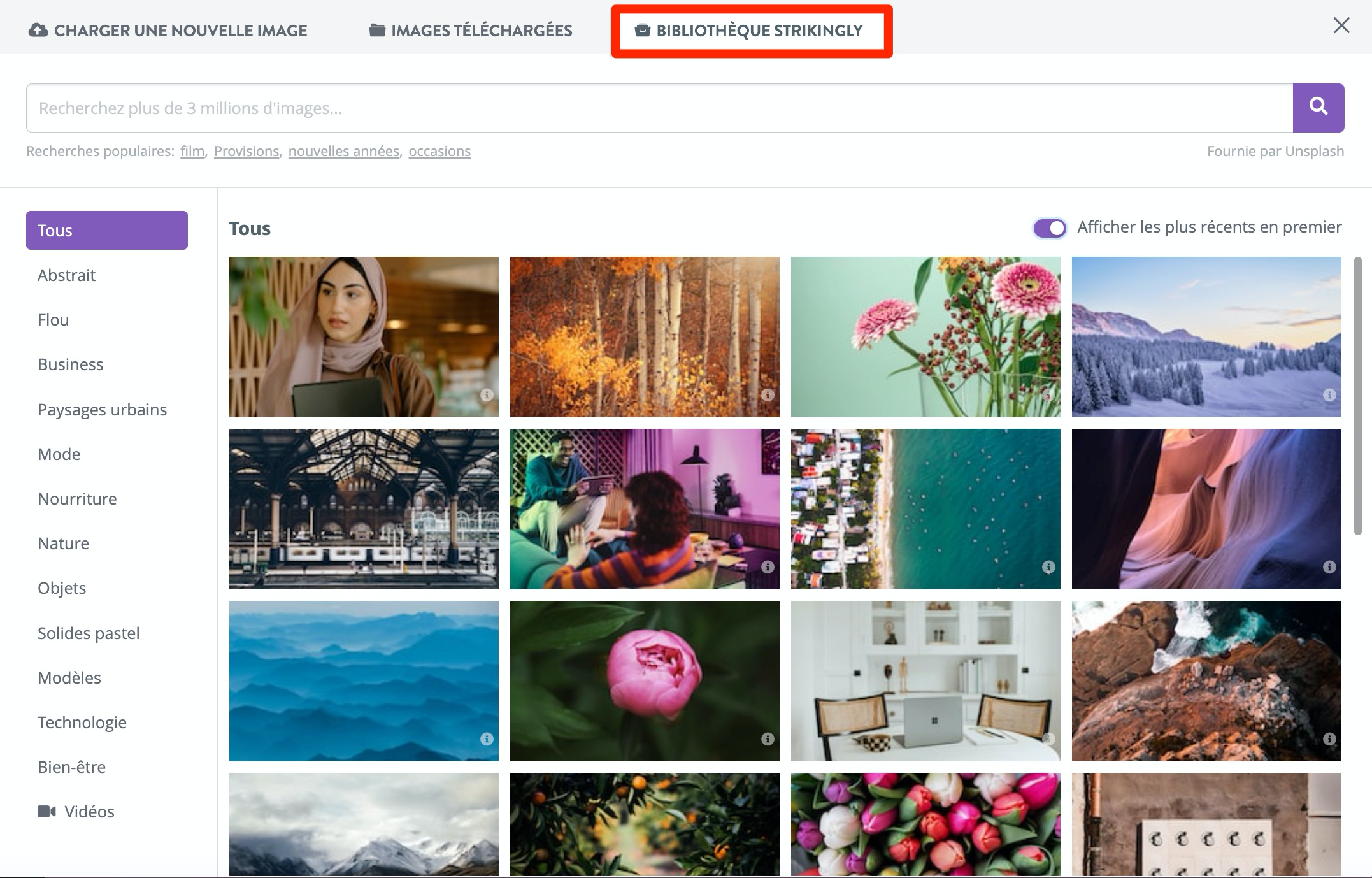Pick the white home office laptop photo
The image size is (1372, 878).
[x=925, y=681]
